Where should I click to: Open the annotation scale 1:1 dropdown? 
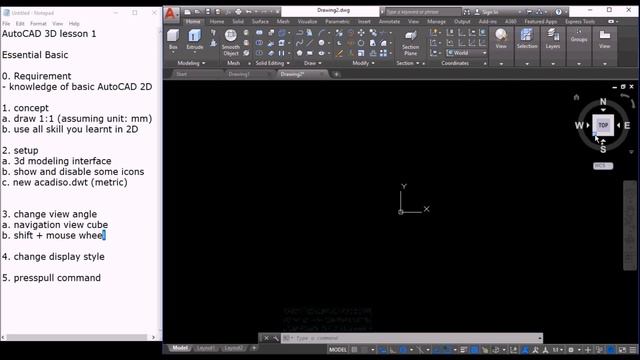pos(558,350)
